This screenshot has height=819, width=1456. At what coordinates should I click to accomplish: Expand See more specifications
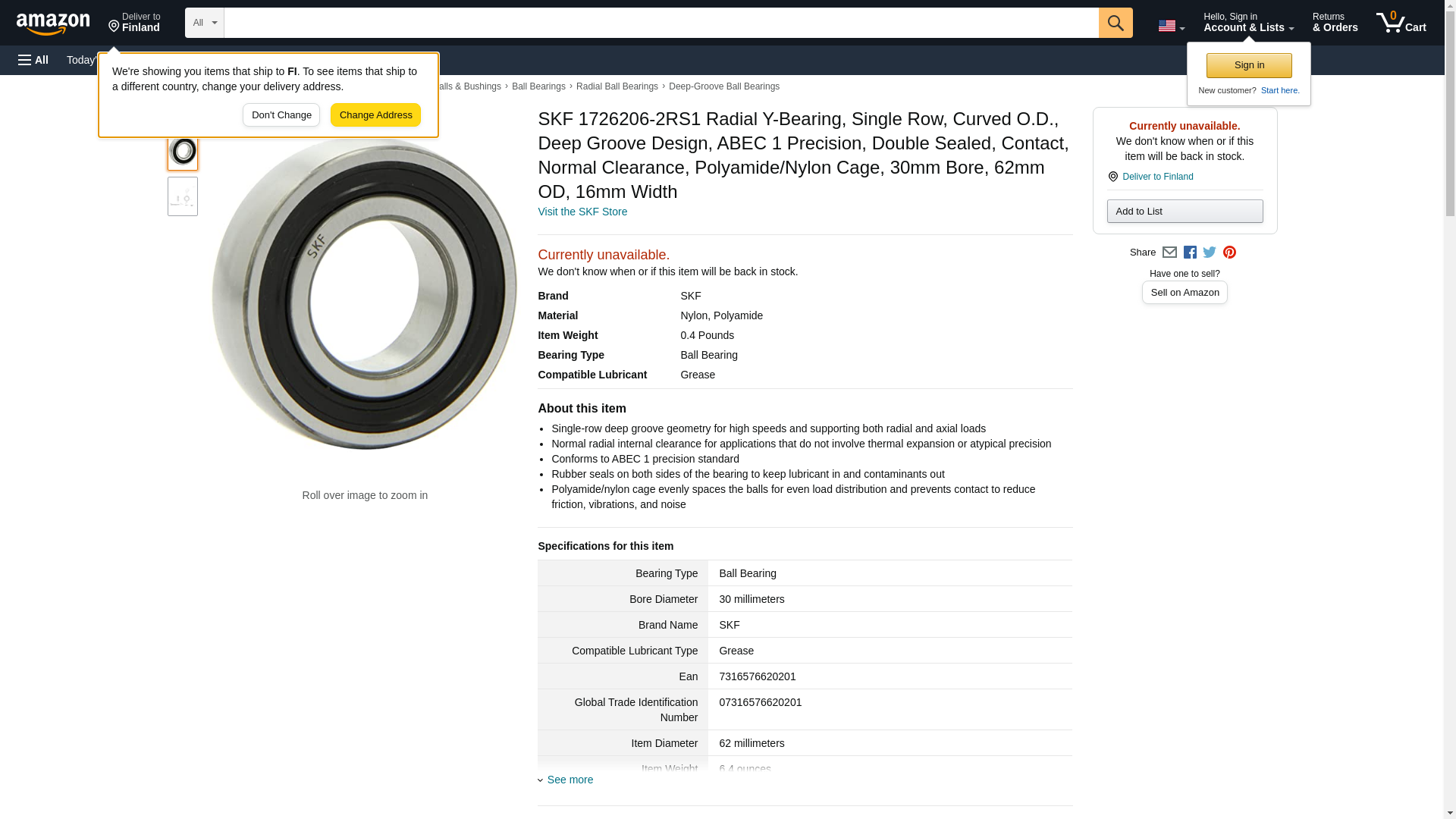[569, 780]
